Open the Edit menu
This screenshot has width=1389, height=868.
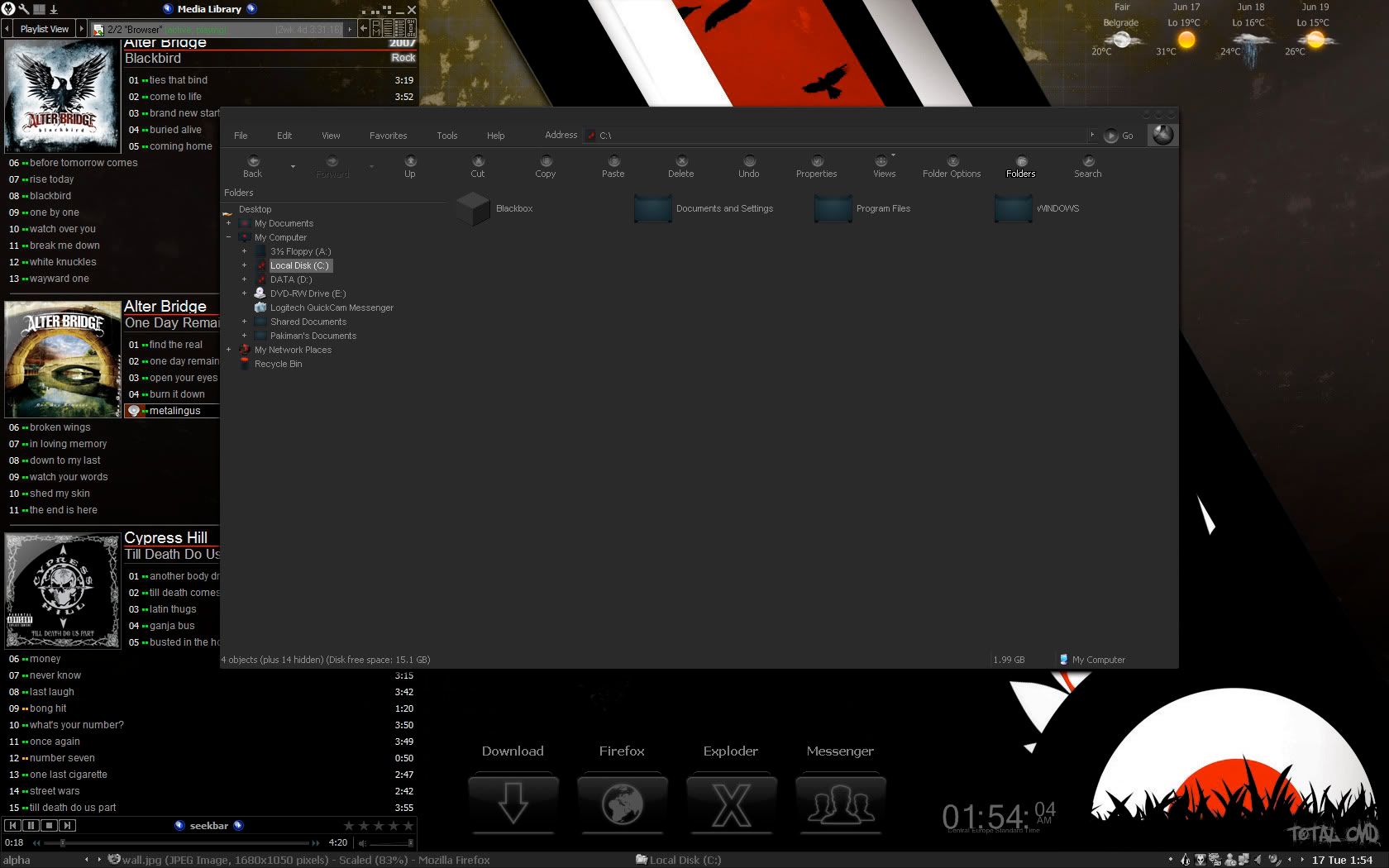[x=284, y=136]
